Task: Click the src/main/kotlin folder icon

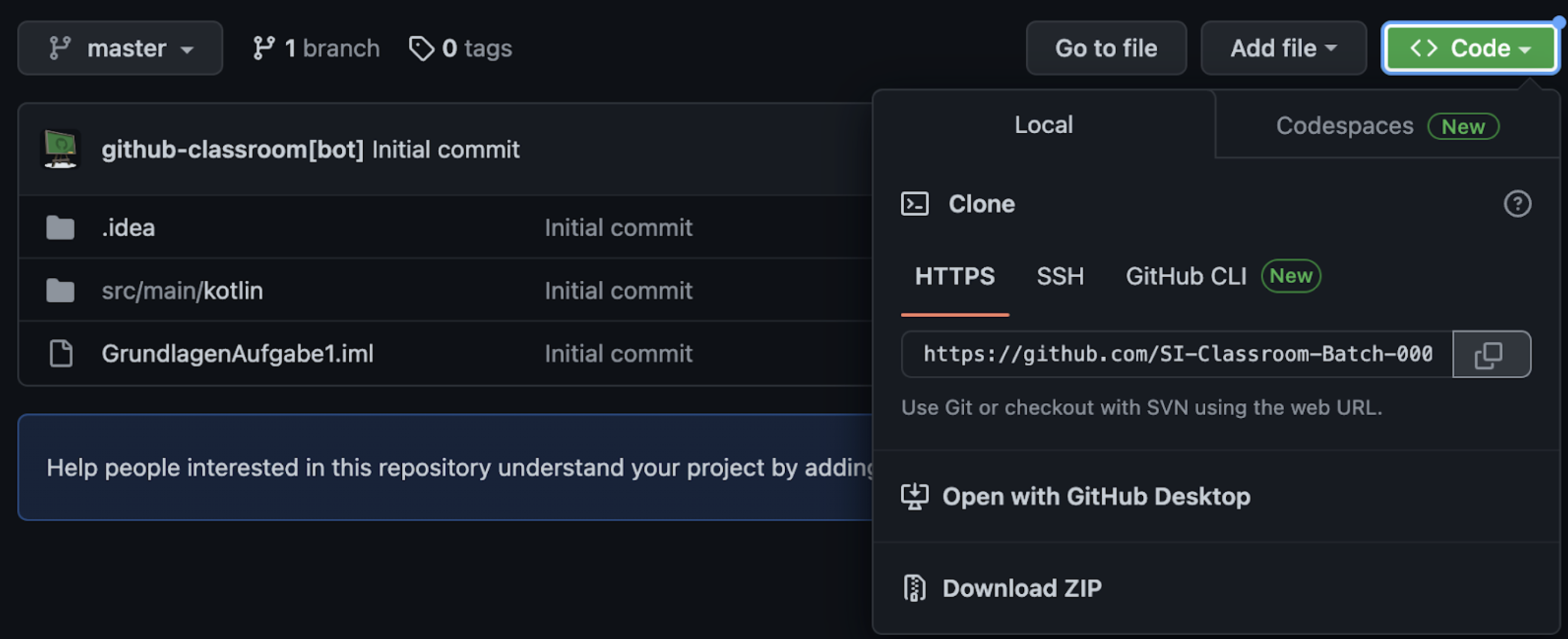Action: click(x=60, y=291)
